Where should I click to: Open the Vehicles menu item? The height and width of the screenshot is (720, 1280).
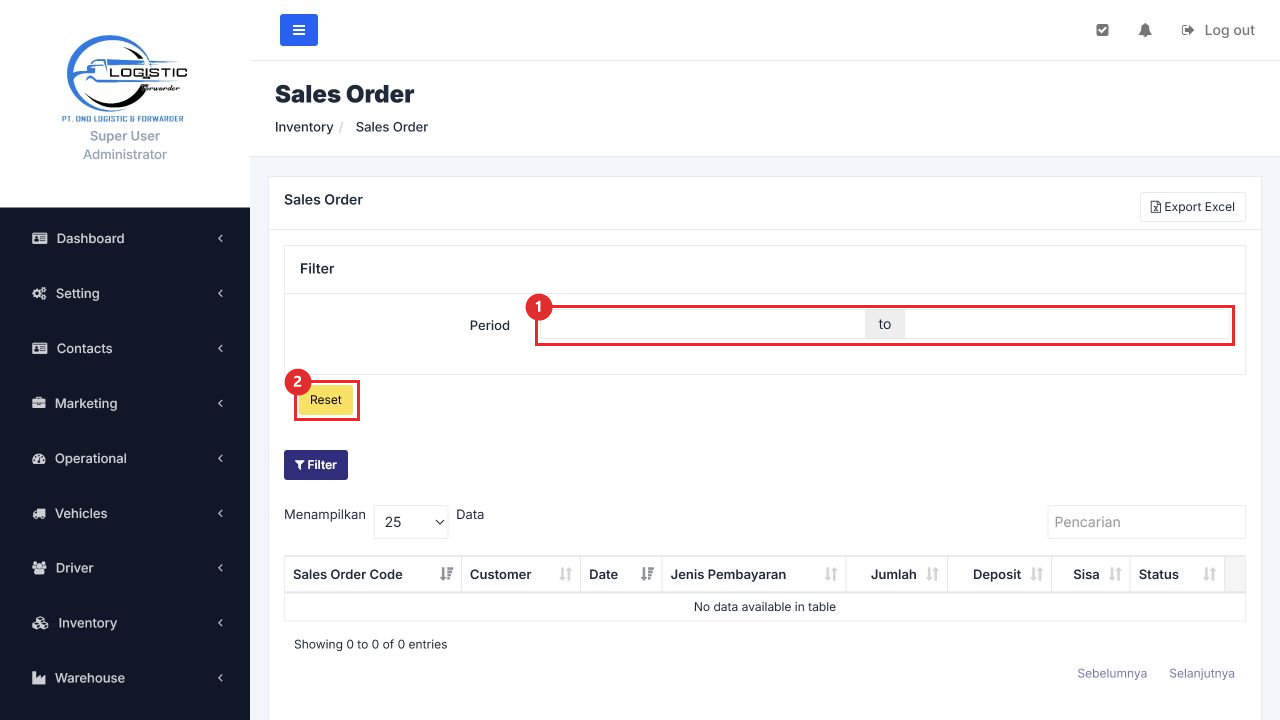[x=125, y=513]
